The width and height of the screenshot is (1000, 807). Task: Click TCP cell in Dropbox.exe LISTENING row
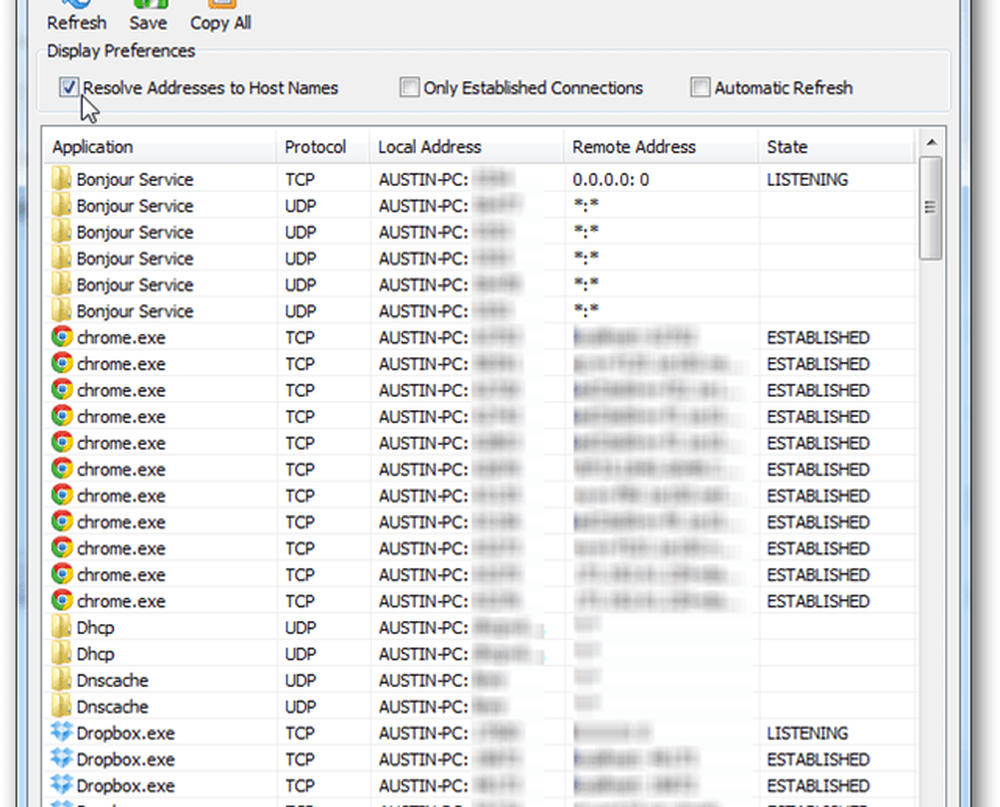[x=300, y=734]
